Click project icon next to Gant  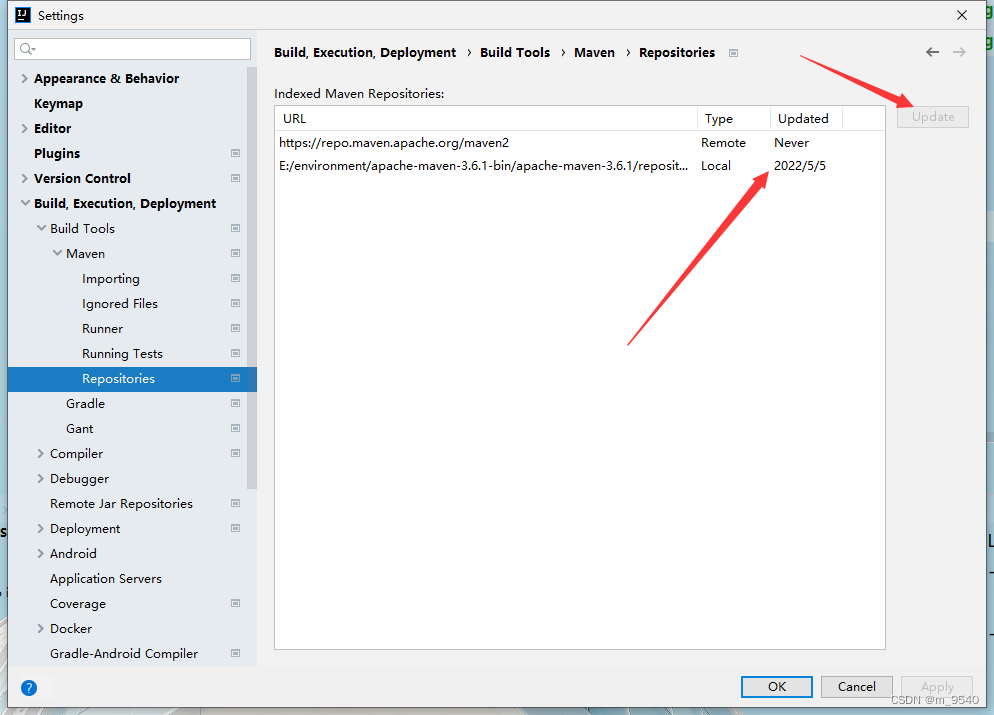pos(235,428)
